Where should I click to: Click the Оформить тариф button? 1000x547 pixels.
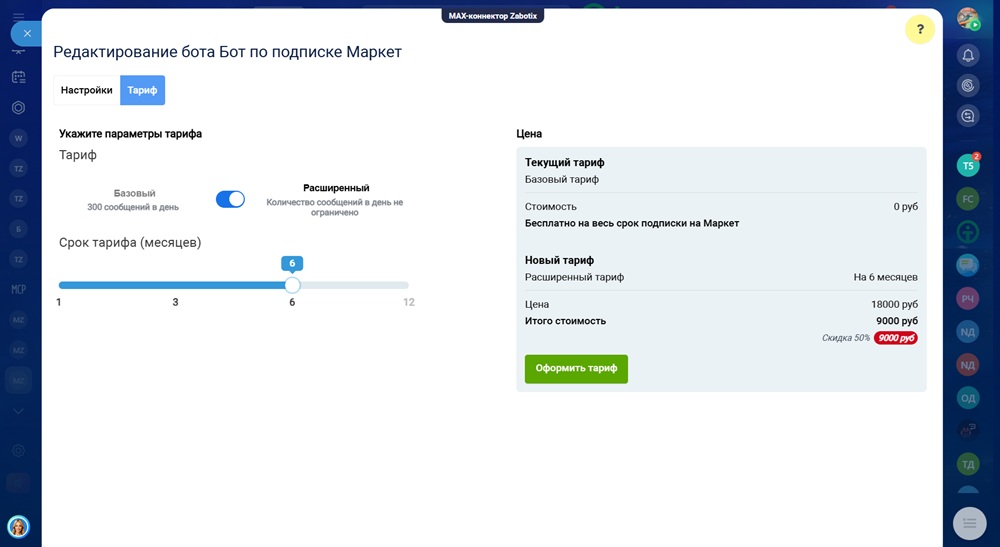tap(576, 368)
